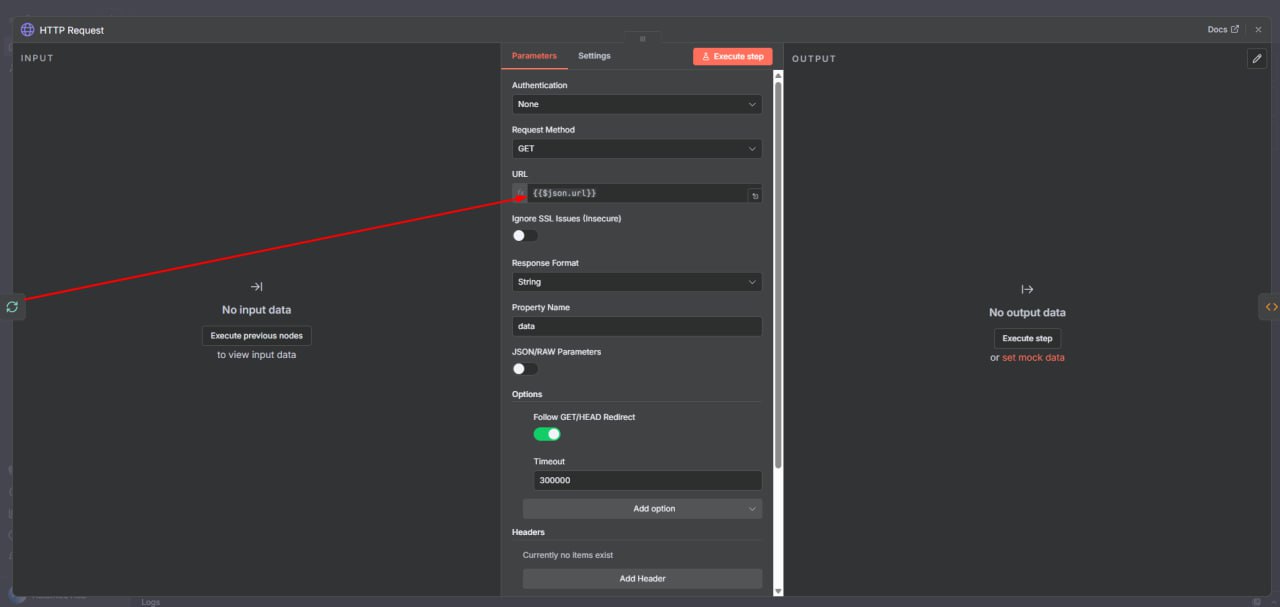This screenshot has height=607, width=1280.
Task: Select the Timeout value input field
Action: (x=647, y=480)
